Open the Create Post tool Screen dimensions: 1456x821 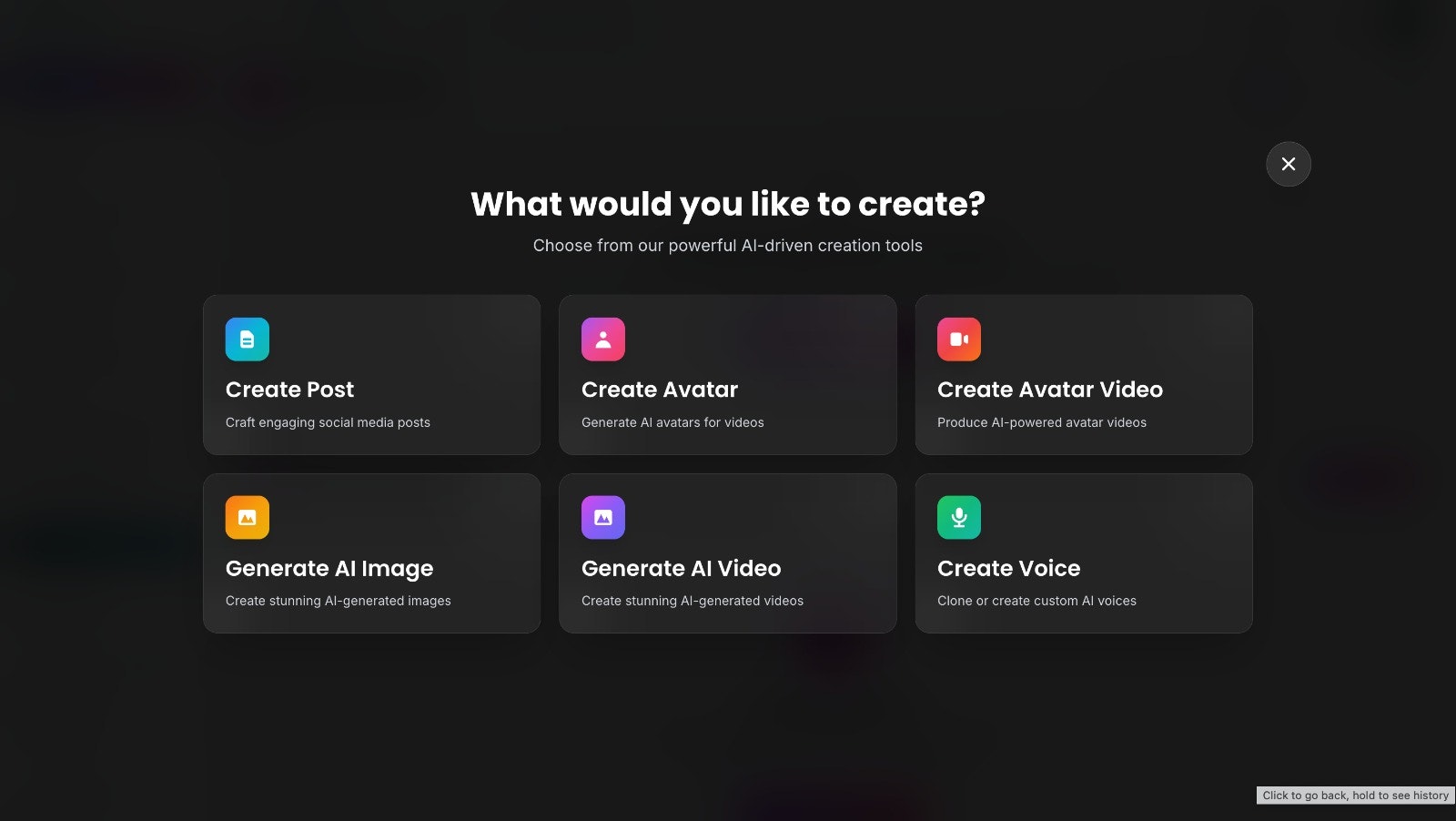click(x=371, y=374)
